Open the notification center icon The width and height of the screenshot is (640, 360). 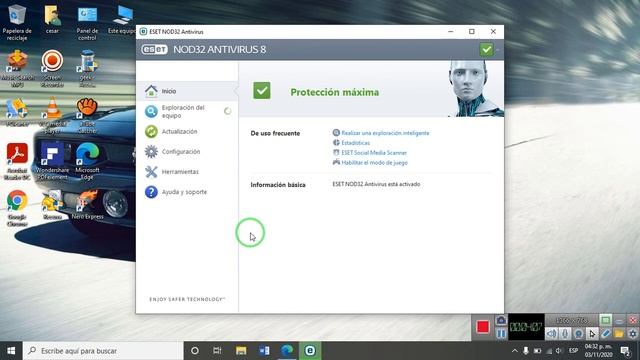[625, 351]
